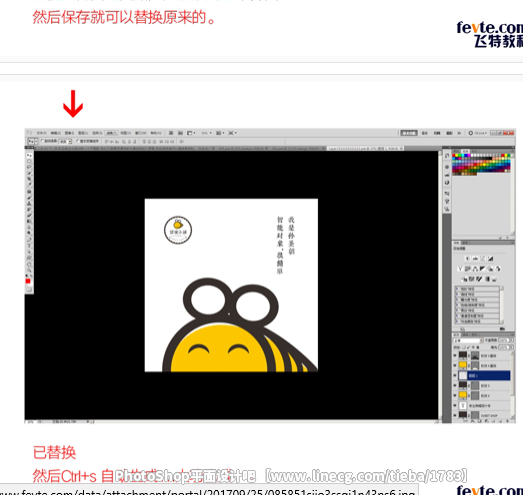523x495 pixels.
Task: Select the Brush tool
Action: (29, 197)
